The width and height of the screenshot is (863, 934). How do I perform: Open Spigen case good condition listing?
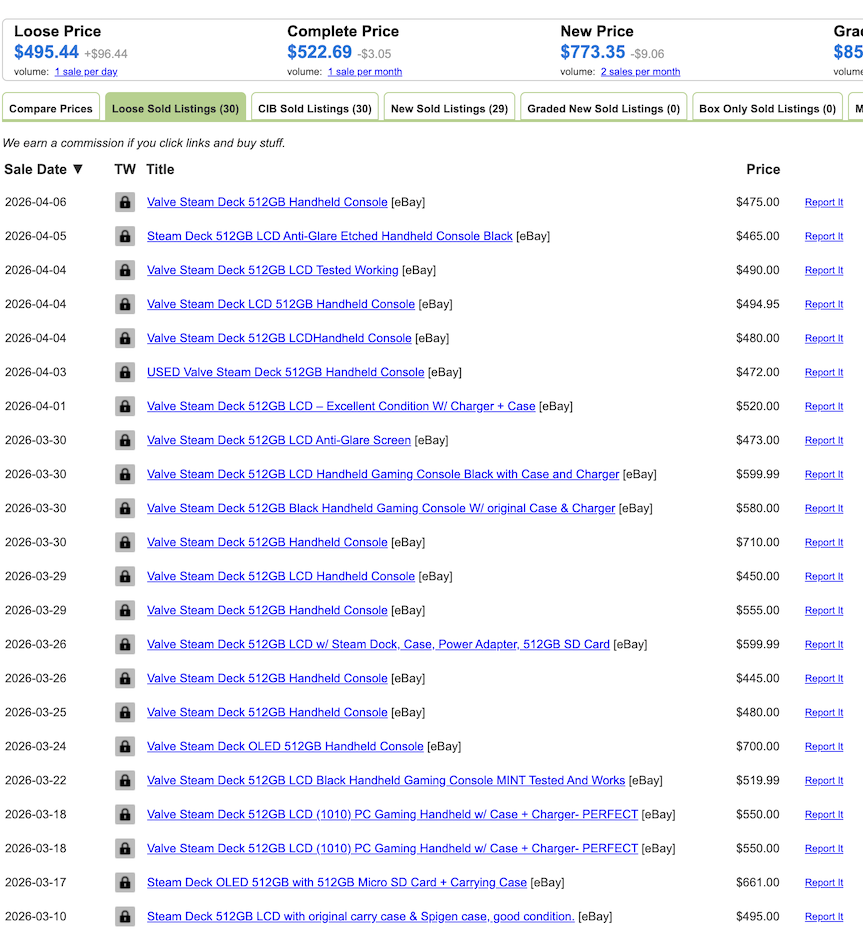[360, 916]
